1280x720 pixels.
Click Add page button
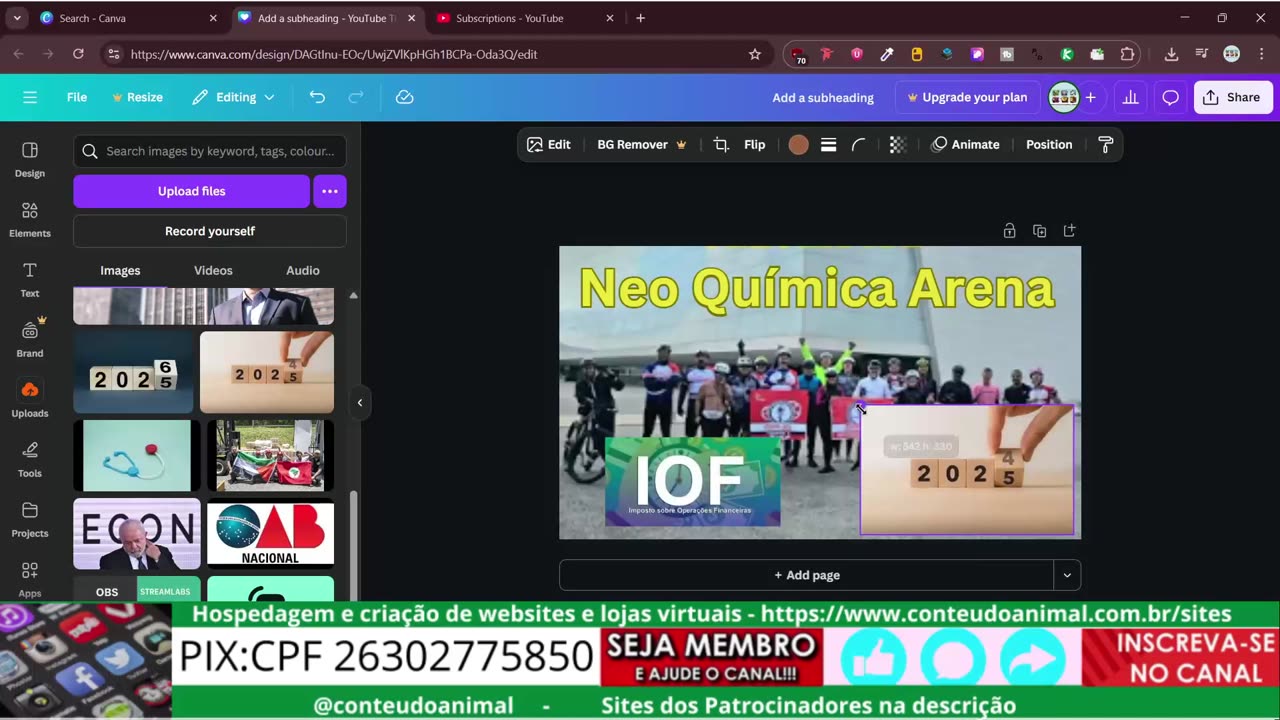pos(806,575)
